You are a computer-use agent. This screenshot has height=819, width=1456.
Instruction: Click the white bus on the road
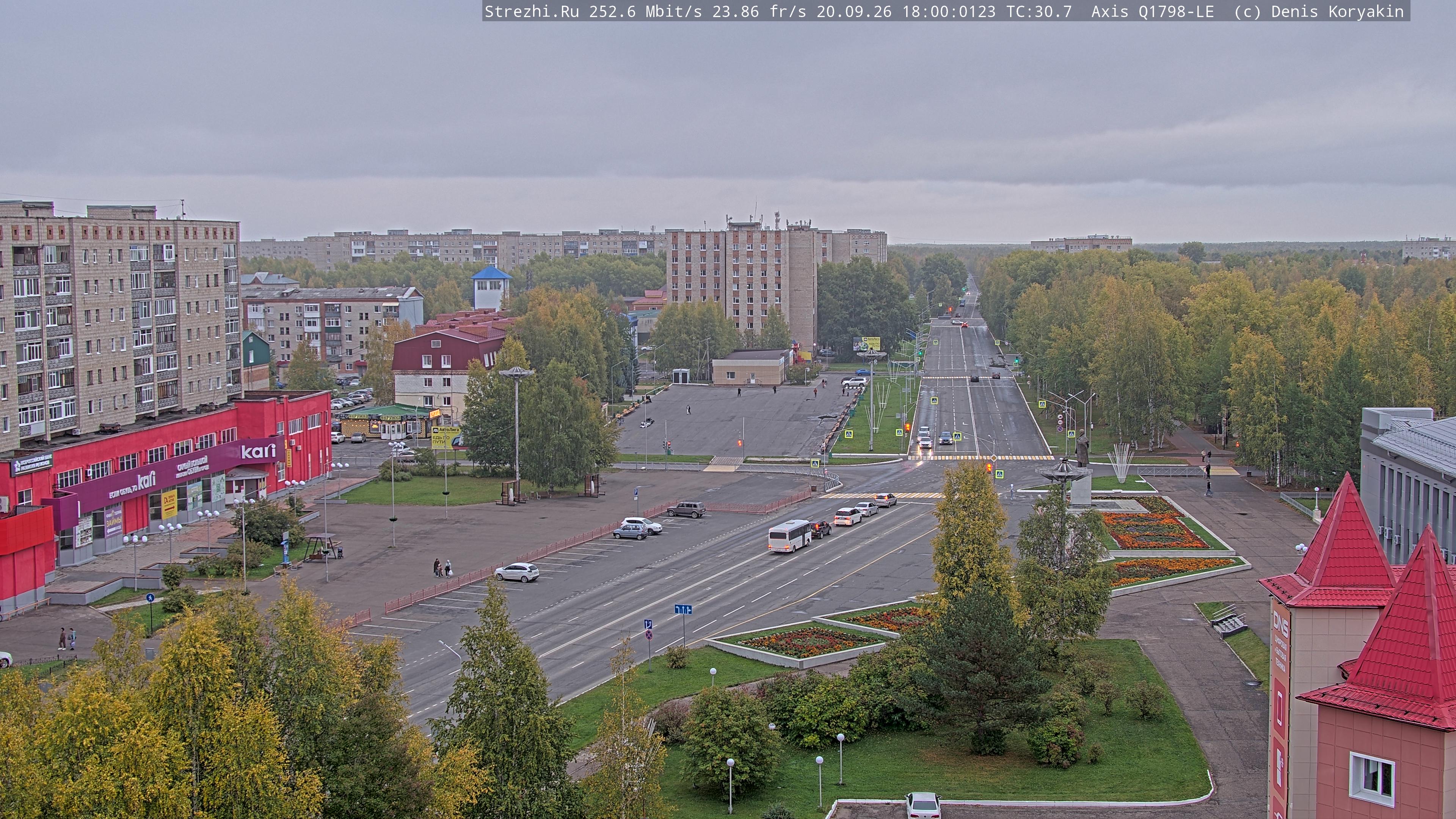pyautogui.click(x=789, y=535)
